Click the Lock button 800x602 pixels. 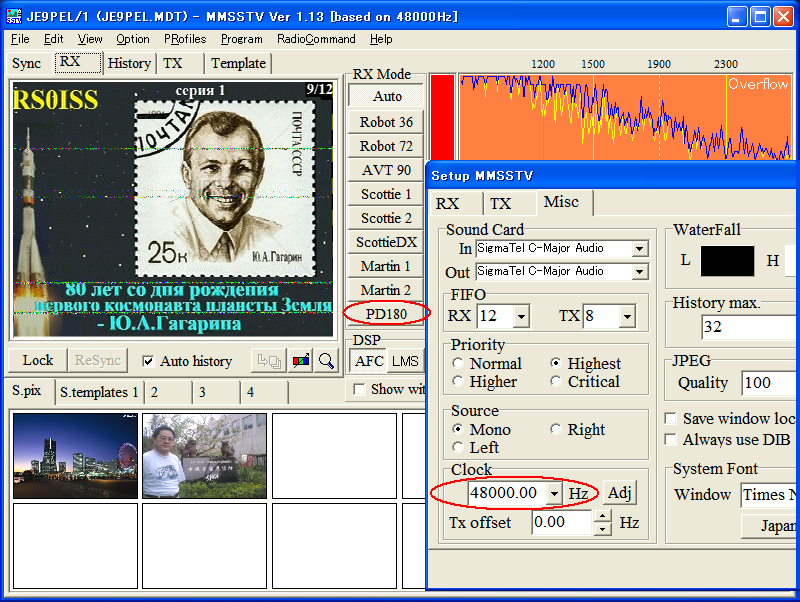click(x=38, y=360)
